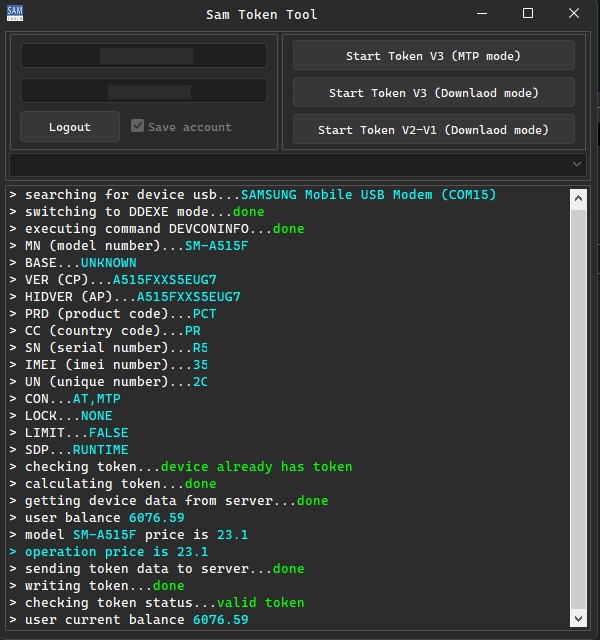Image resolution: width=600 pixels, height=640 pixels.
Task: Select the 'user current balance 6076.59' line
Action: tap(136, 620)
